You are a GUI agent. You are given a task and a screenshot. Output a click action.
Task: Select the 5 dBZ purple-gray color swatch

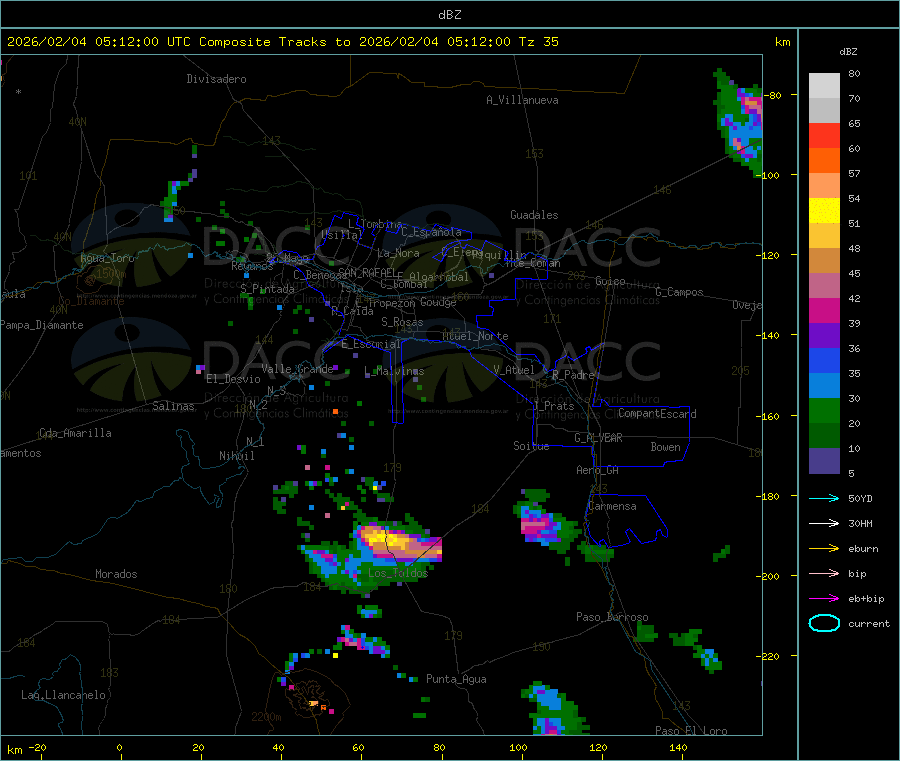coord(824,461)
